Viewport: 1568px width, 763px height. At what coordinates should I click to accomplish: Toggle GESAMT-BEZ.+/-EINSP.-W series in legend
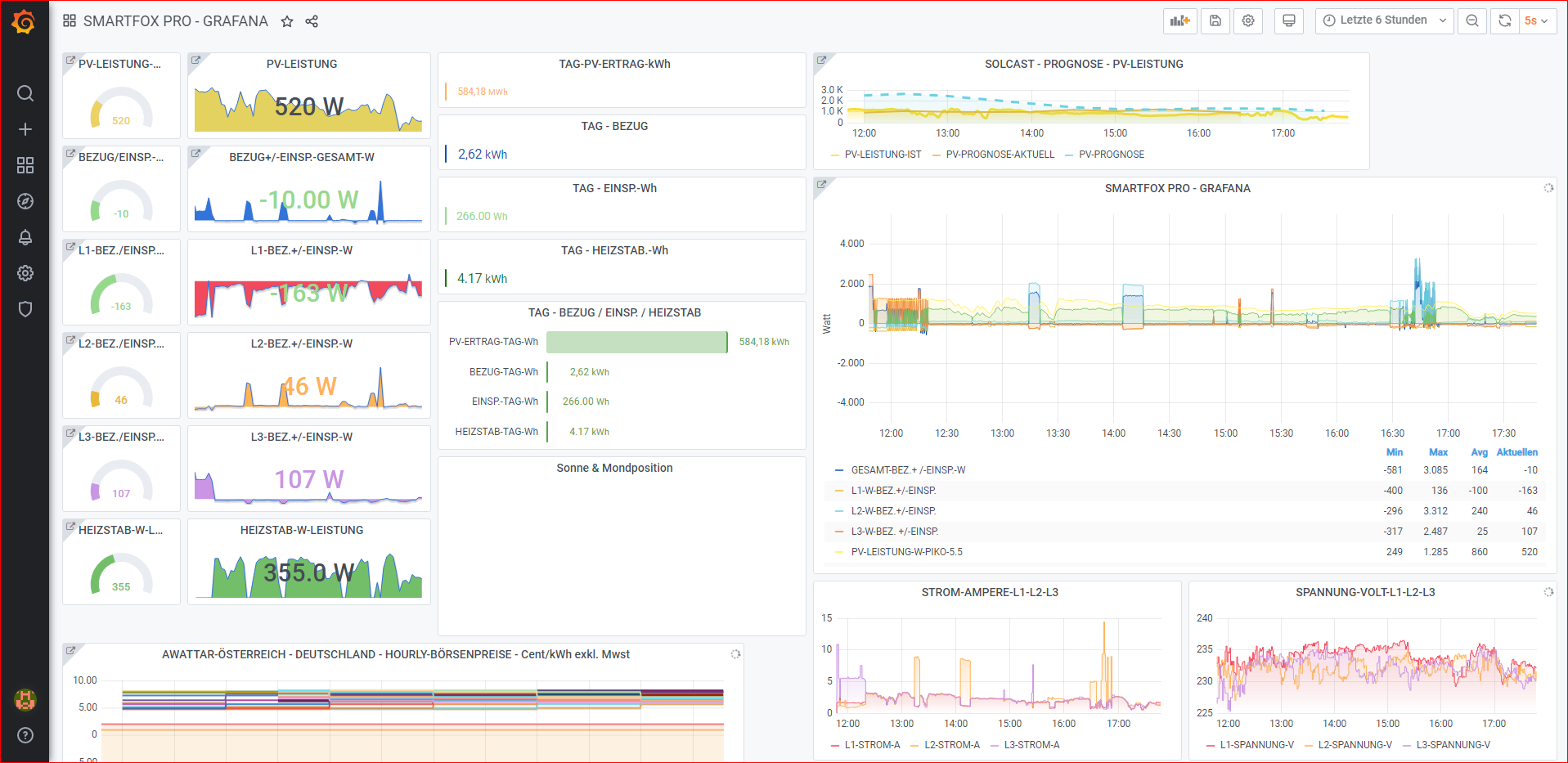(908, 470)
